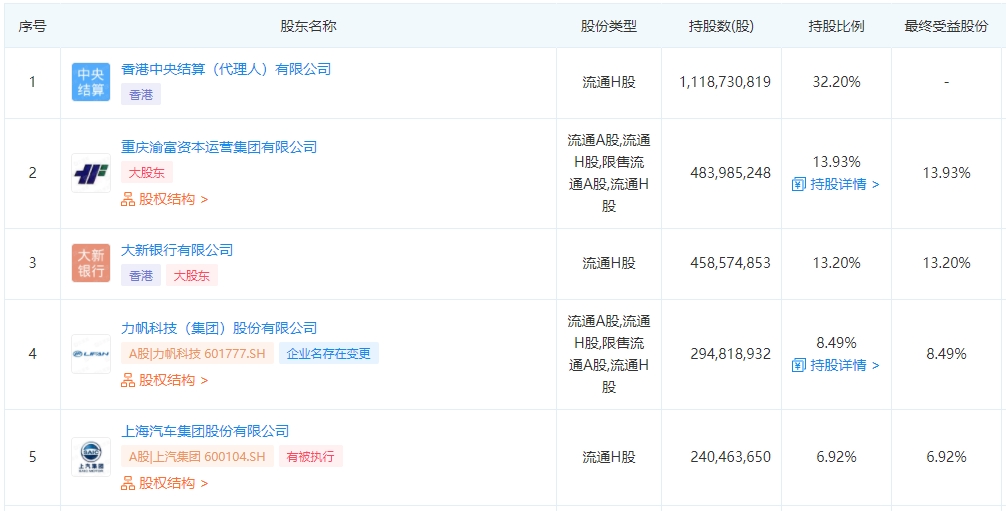Click the 13.20% value in 持股比例 column
Image resolution: width=1006 pixels, height=511 pixels.
(x=836, y=263)
